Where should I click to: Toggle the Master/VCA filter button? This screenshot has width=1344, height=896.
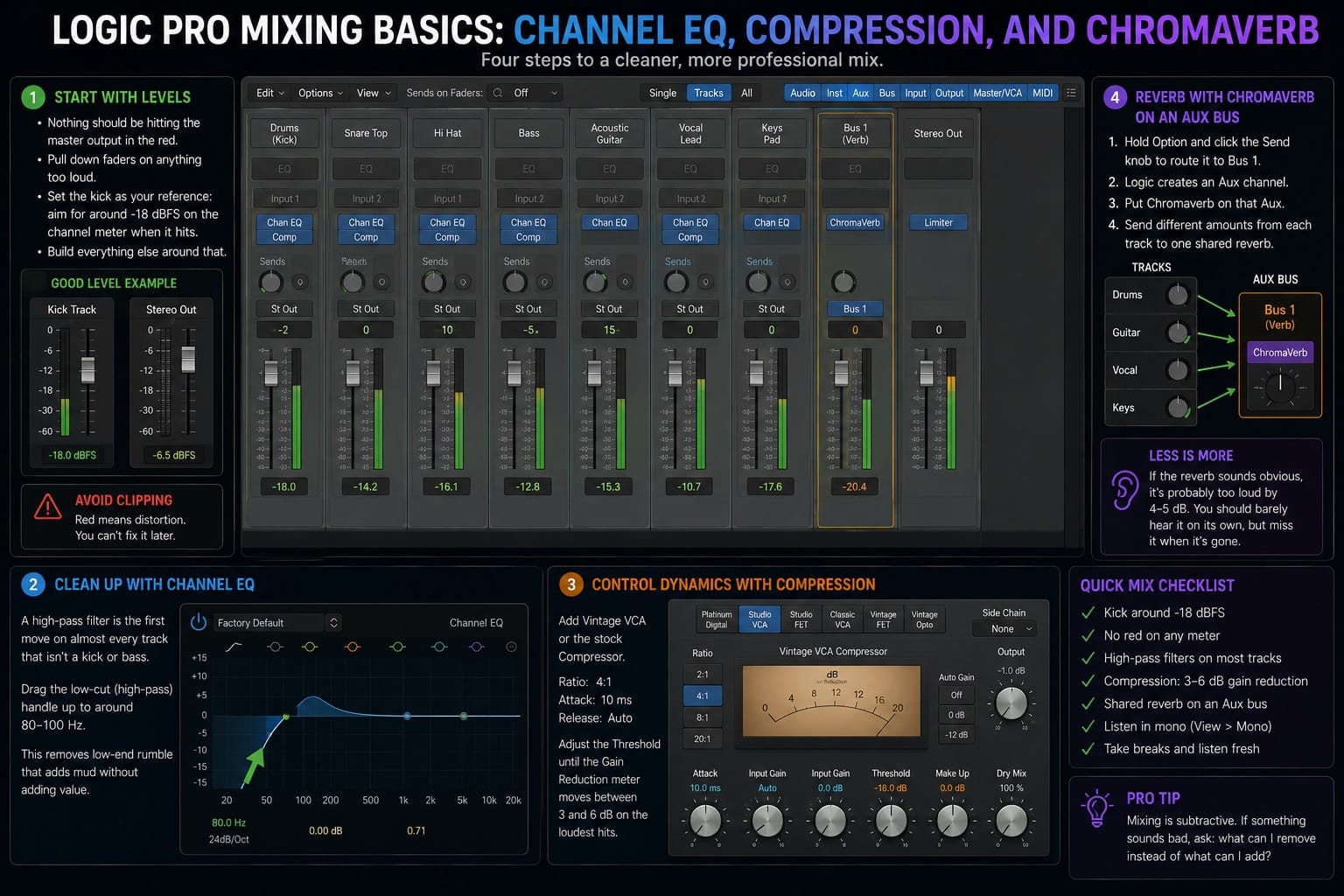pyautogui.click(x=997, y=93)
